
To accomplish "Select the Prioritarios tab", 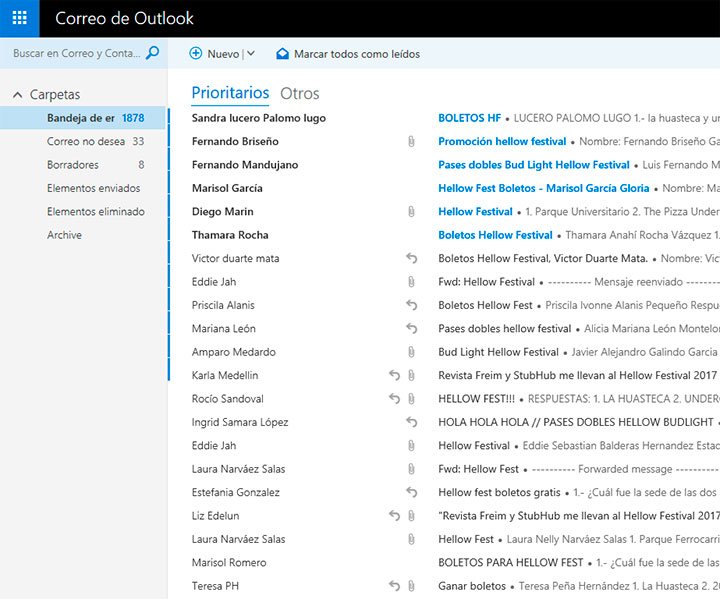I will 230,93.
